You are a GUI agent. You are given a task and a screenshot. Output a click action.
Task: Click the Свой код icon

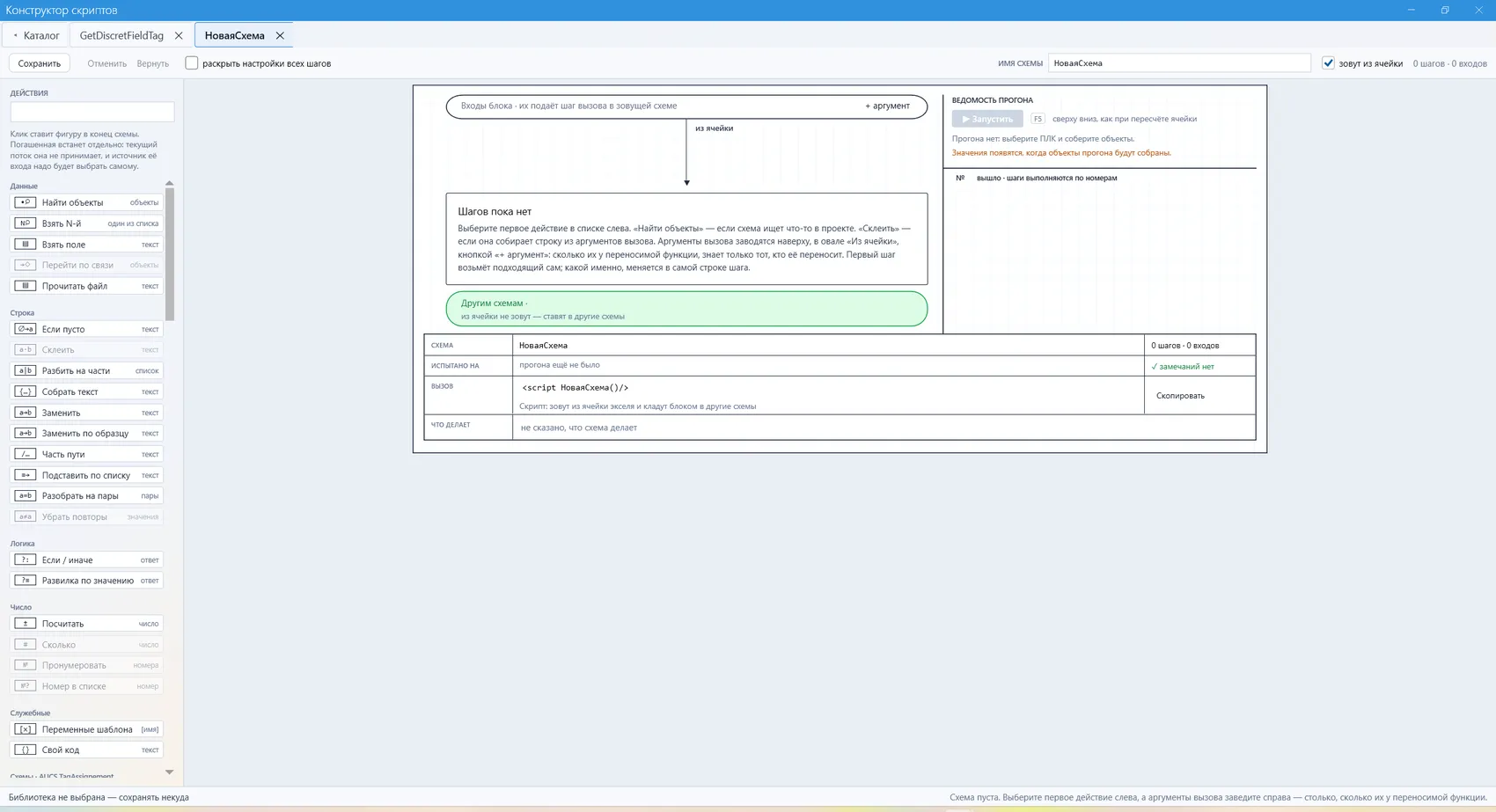tap(25, 750)
